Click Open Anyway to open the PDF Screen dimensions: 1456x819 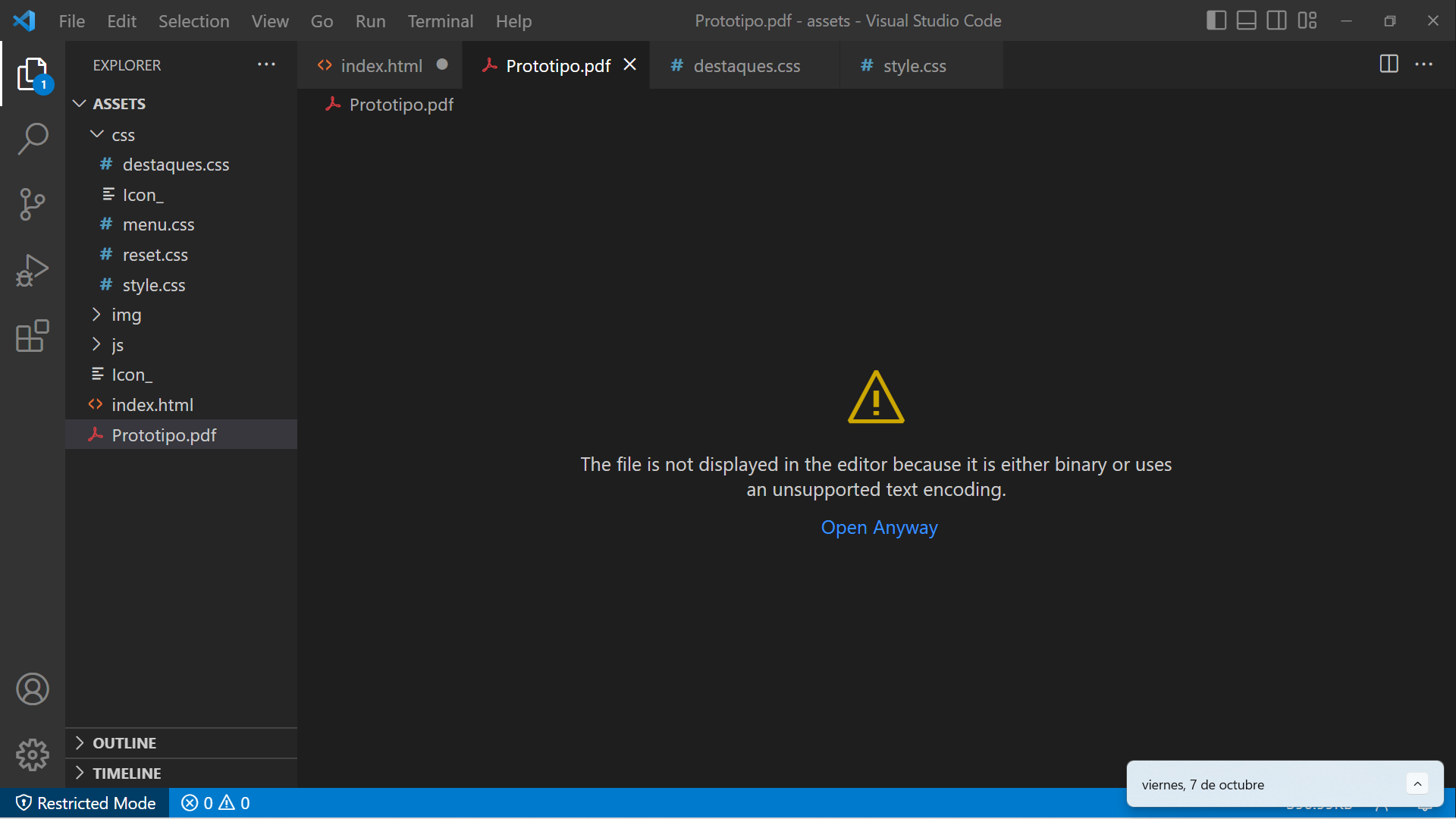click(x=879, y=527)
